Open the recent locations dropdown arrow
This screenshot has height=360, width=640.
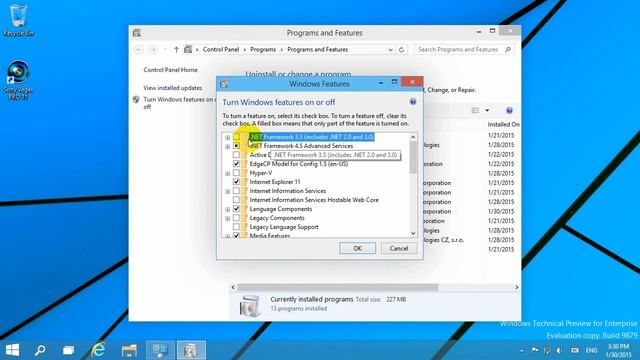coord(165,50)
